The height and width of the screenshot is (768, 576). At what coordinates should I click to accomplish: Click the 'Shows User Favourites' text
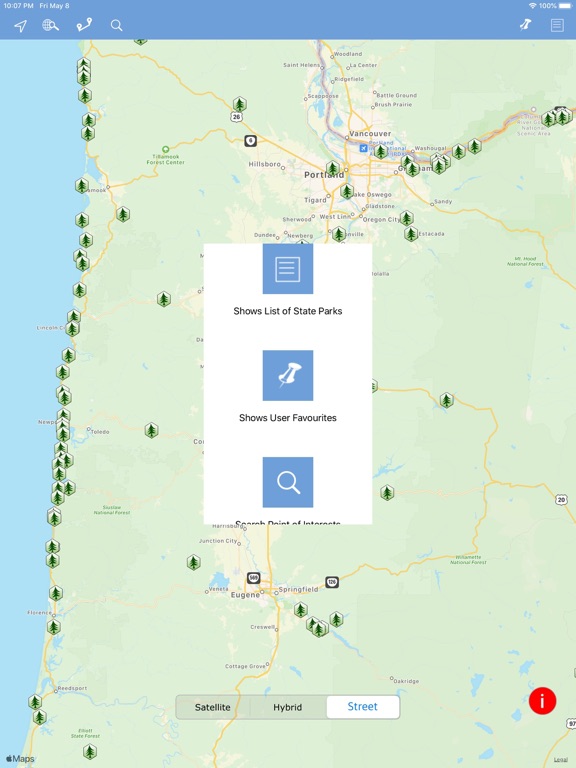(x=288, y=418)
